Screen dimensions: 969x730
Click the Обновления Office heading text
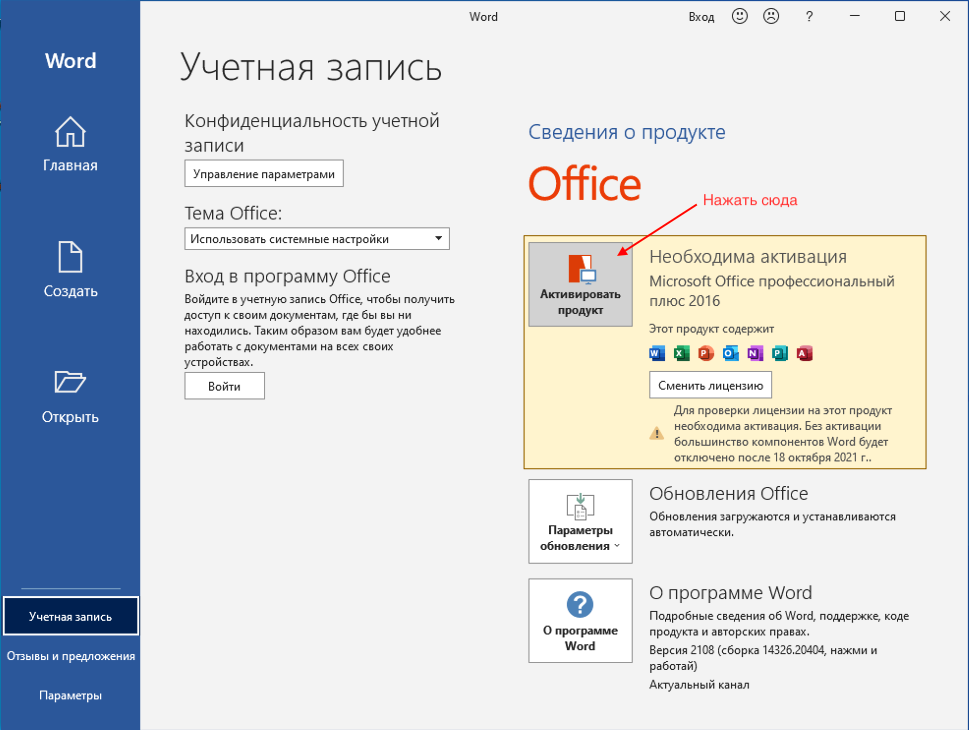point(729,493)
